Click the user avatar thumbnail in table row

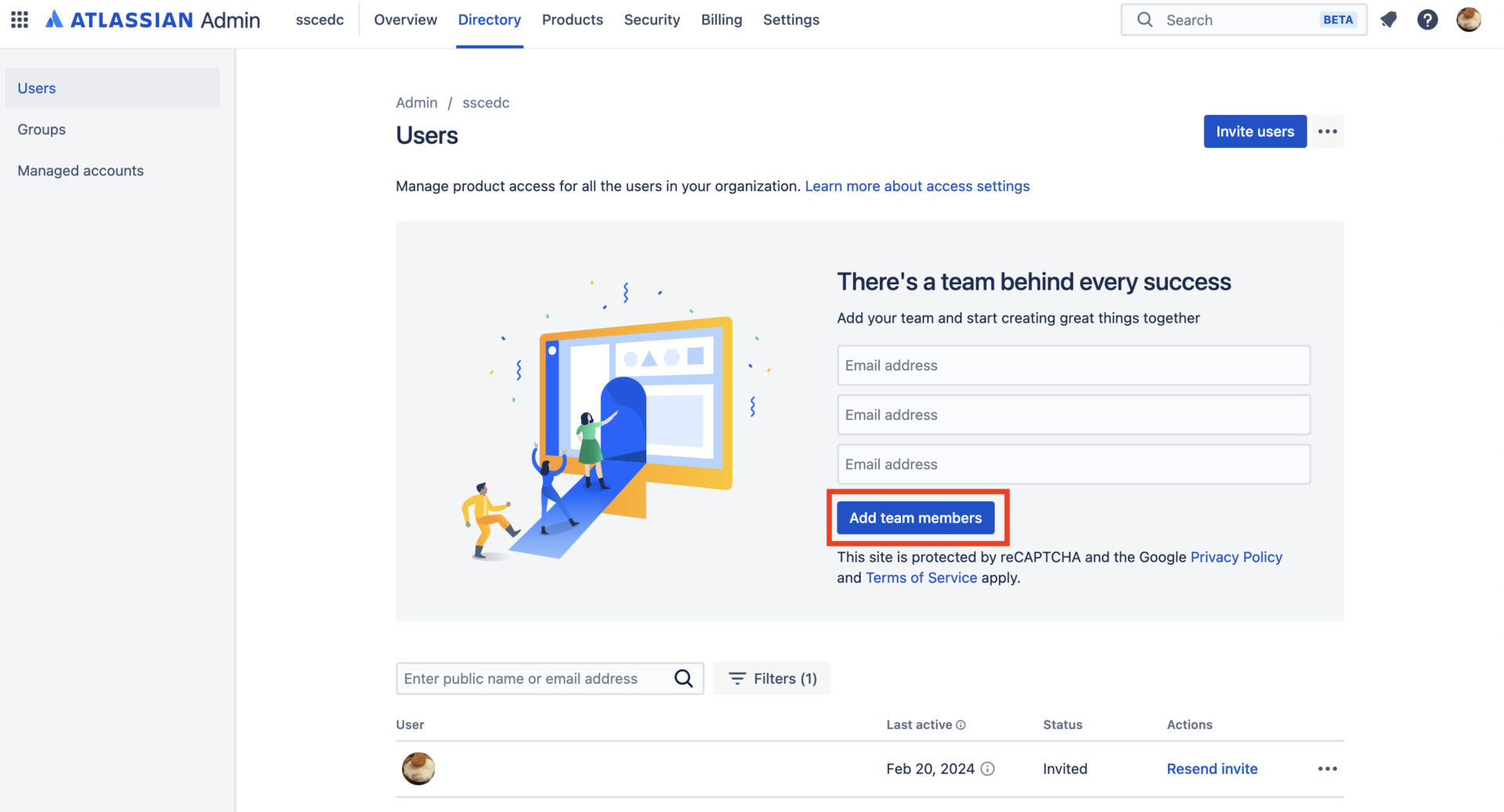click(x=418, y=769)
